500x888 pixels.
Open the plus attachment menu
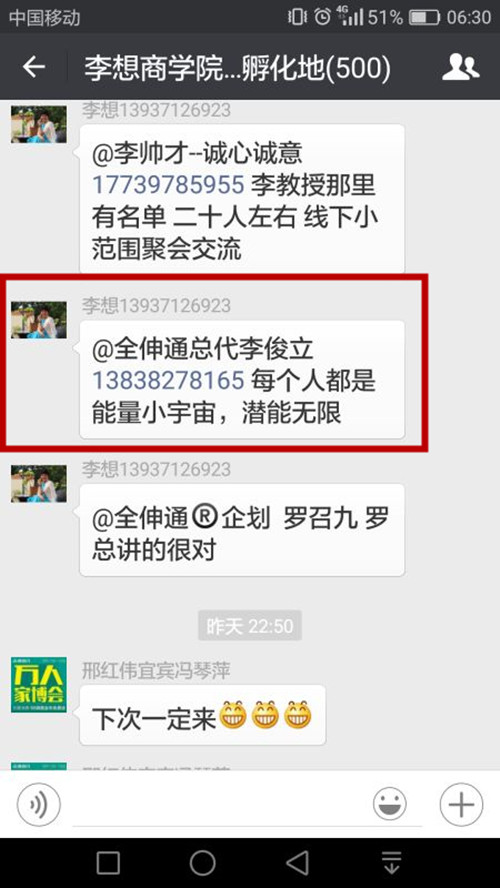pyautogui.click(x=461, y=804)
